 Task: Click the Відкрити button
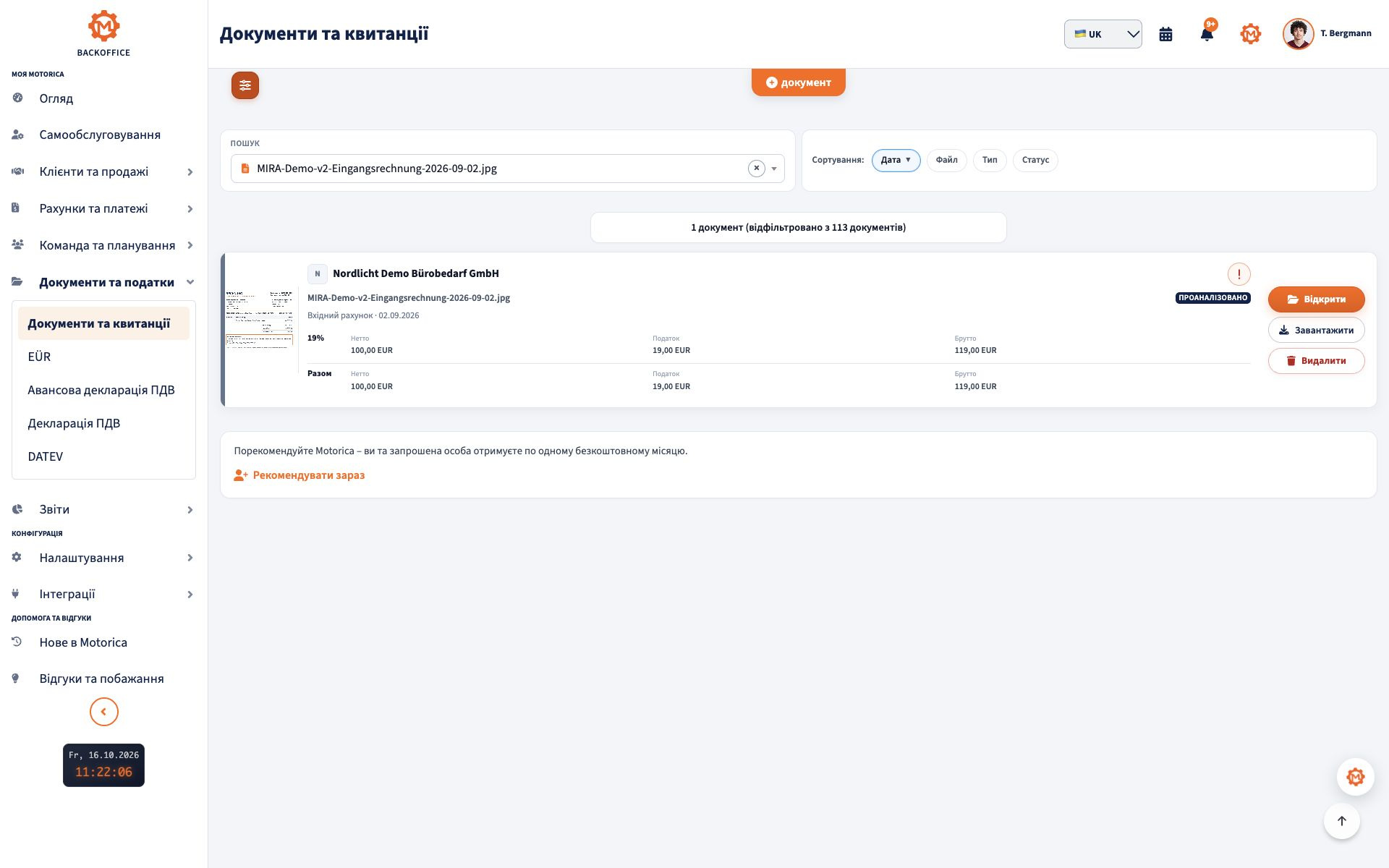(x=1316, y=299)
